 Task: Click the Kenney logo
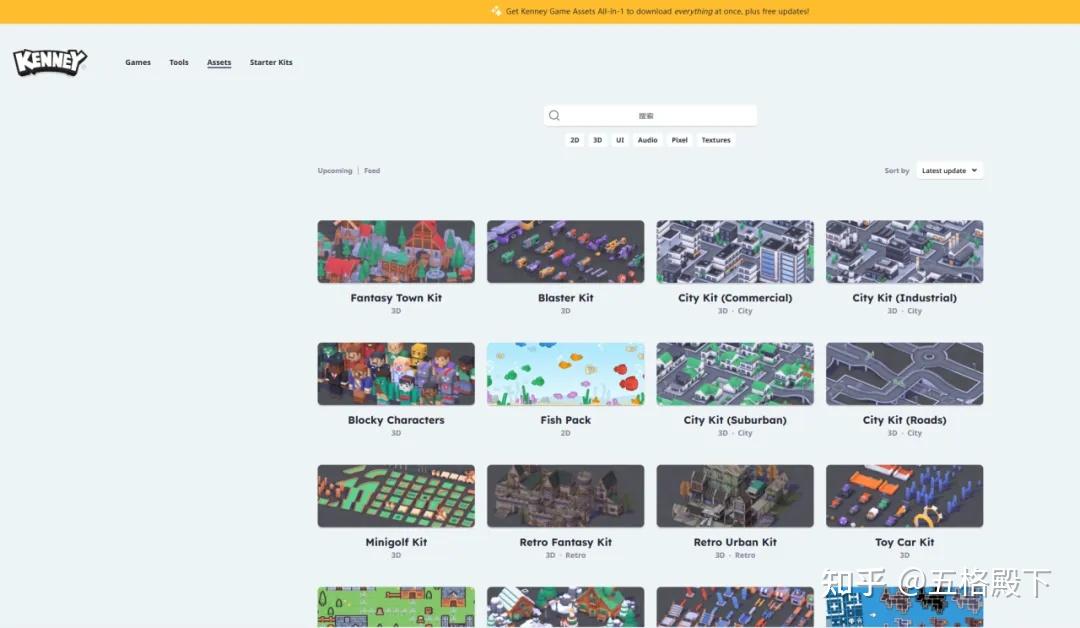point(50,62)
